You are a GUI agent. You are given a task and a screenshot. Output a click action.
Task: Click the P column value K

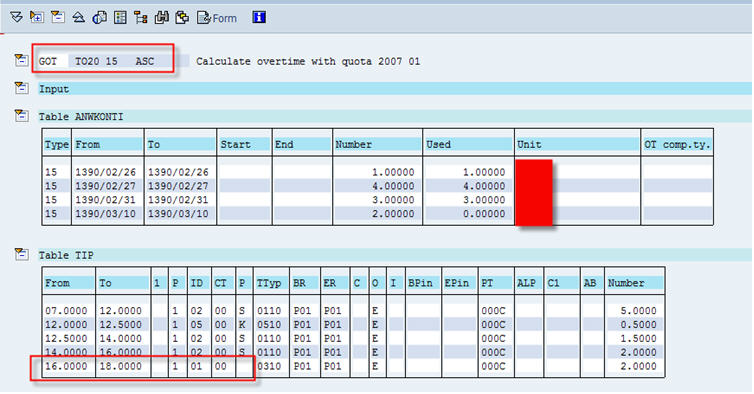tap(242, 325)
